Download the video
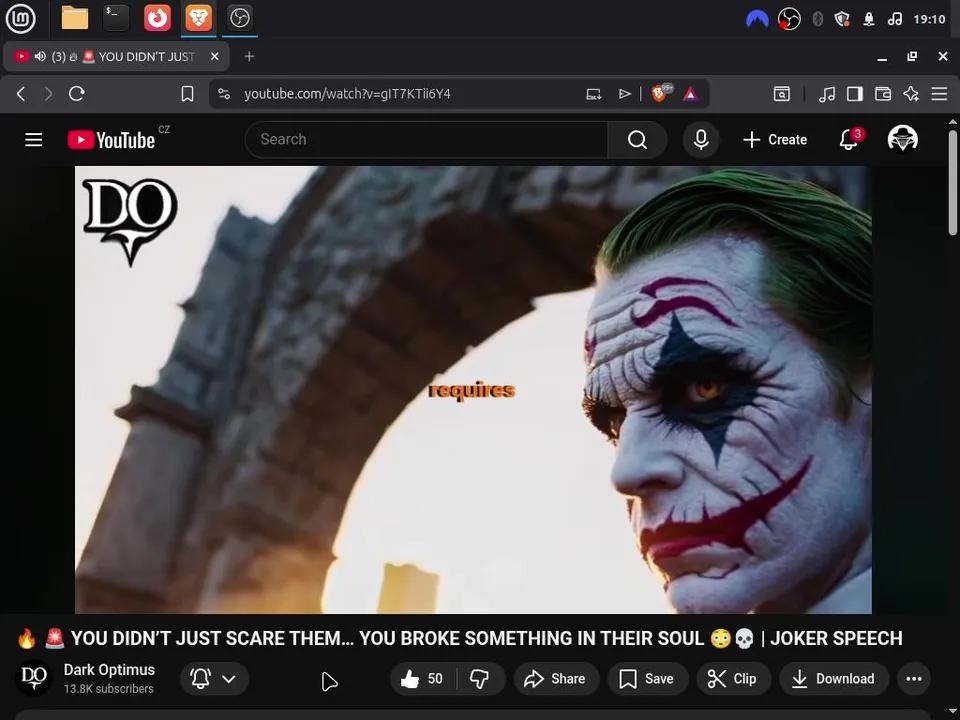960x720 pixels. (x=834, y=678)
